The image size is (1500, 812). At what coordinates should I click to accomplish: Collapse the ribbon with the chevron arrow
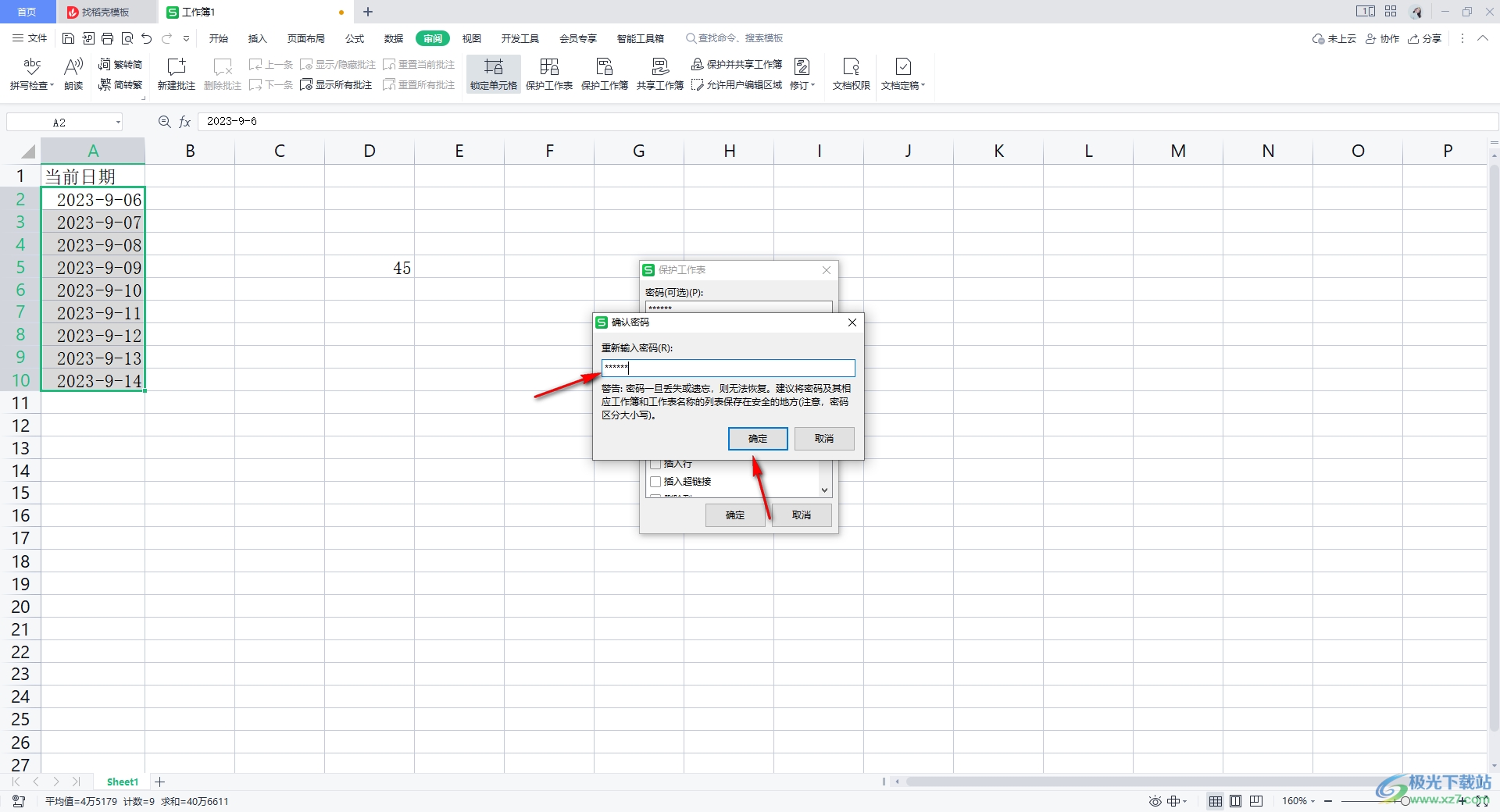1482,38
